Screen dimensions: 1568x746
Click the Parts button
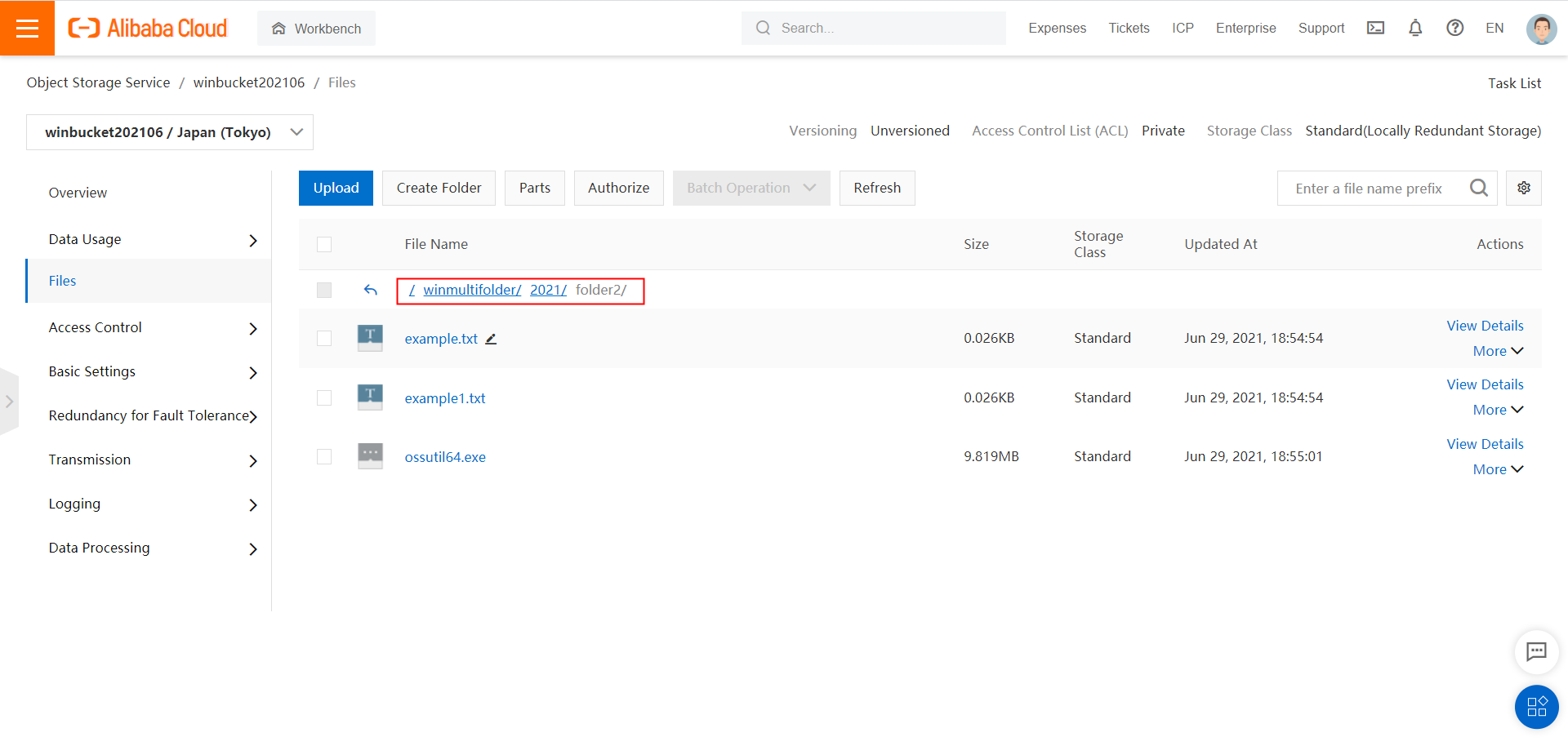pos(535,188)
